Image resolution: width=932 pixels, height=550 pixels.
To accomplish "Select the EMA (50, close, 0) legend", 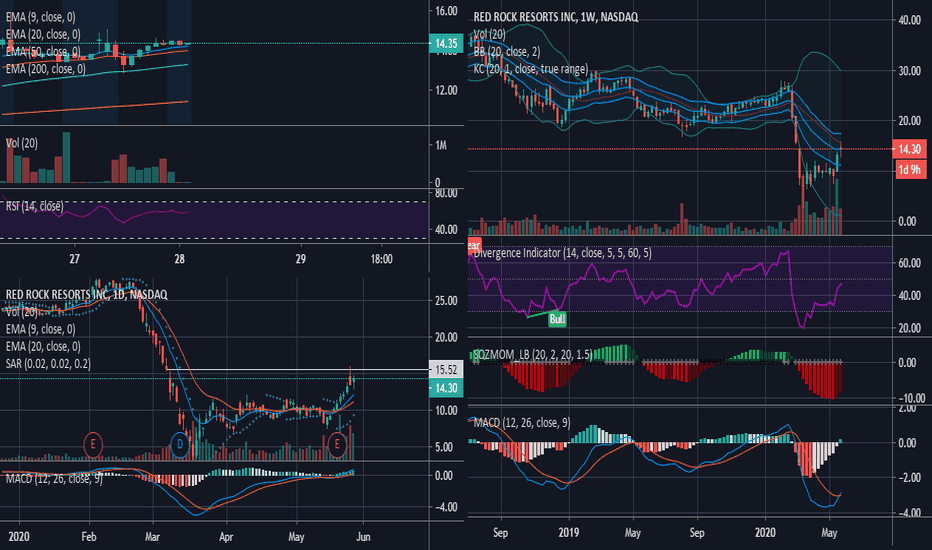I will [x=43, y=52].
